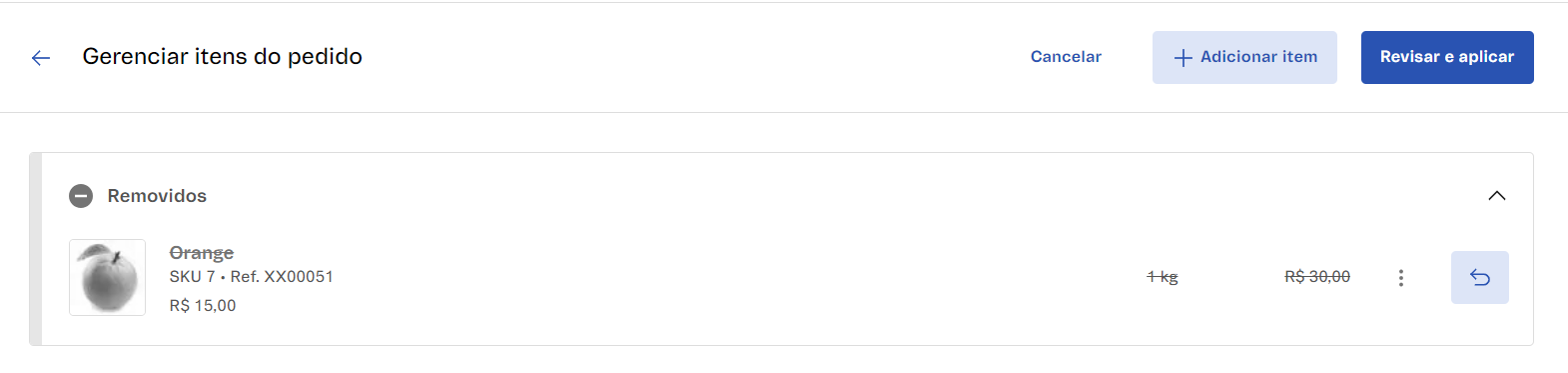
Task: Open the Orange product thumbnail image
Action: [107, 277]
